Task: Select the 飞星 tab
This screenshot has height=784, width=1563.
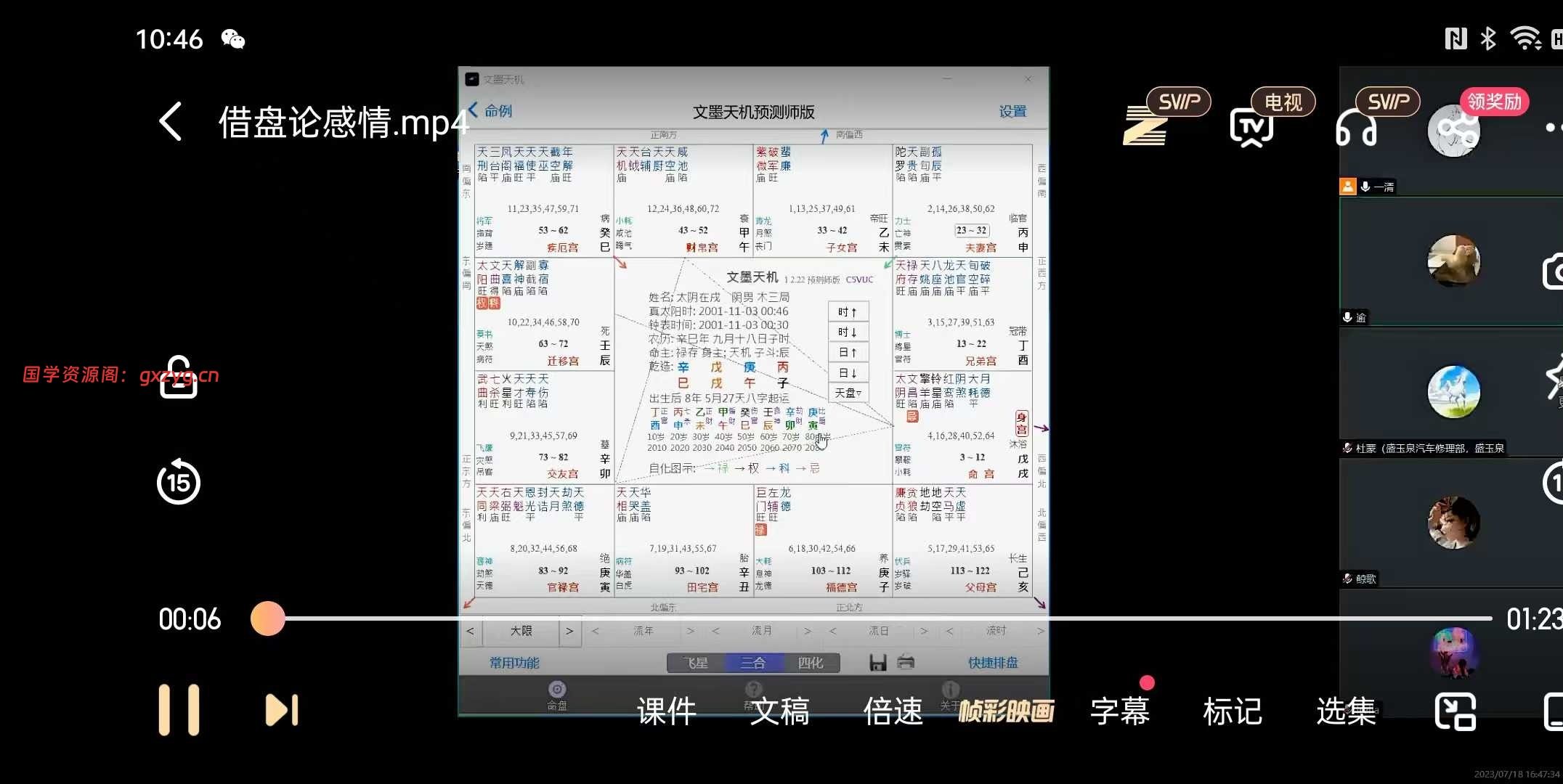Action: 696,663
